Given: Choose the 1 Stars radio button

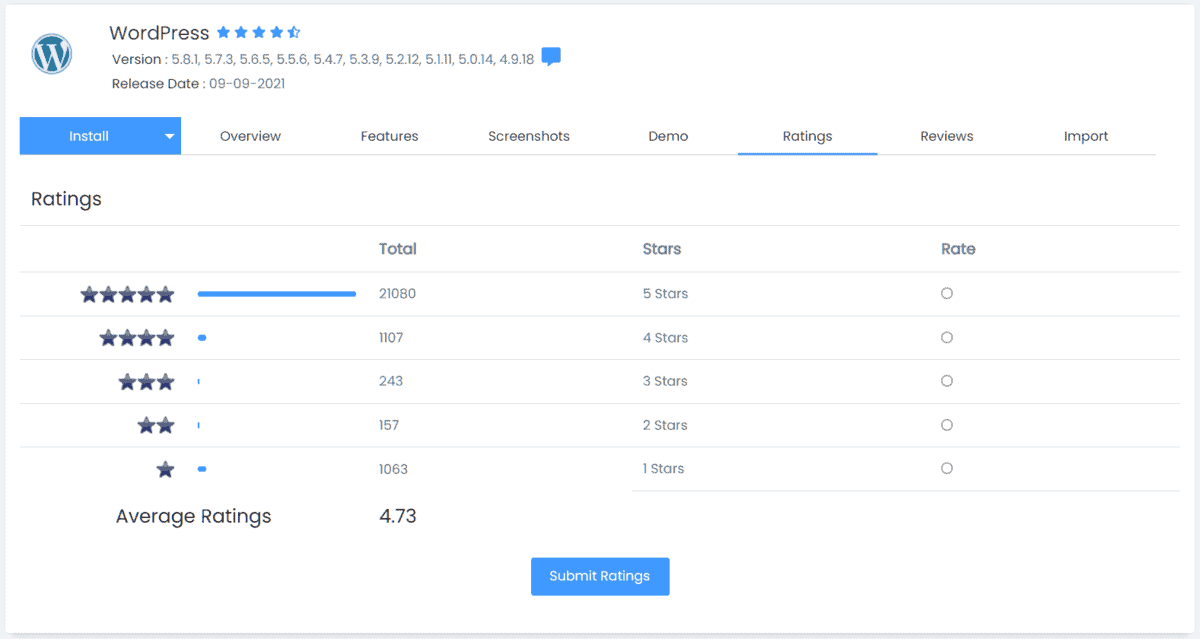Looking at the screenshot, I should point(947,468).
